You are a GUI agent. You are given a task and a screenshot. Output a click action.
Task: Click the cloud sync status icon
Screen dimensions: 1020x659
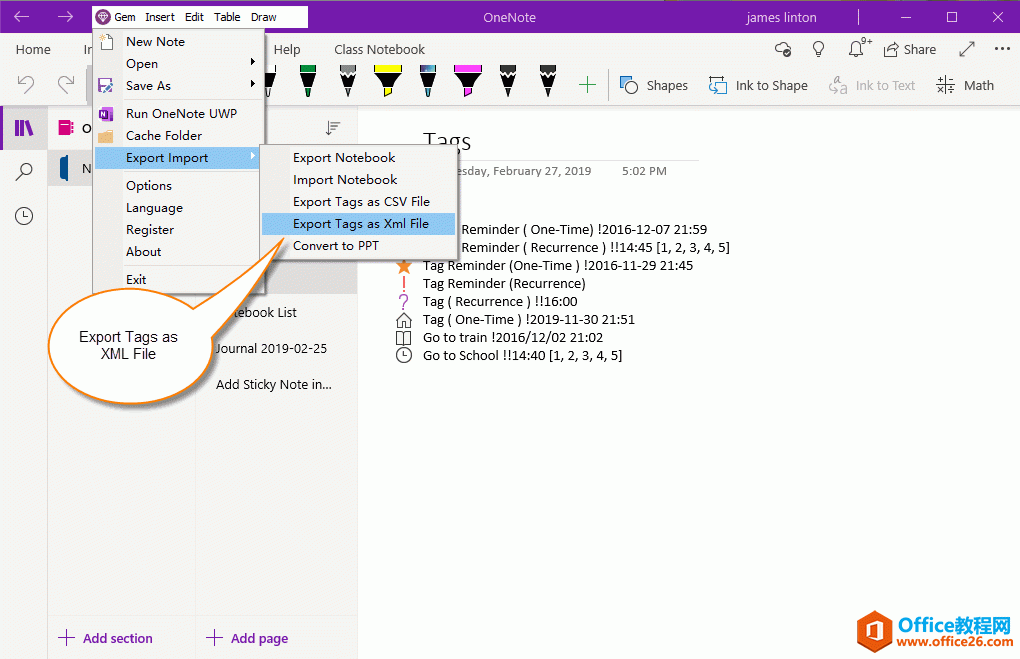(782, 48)
